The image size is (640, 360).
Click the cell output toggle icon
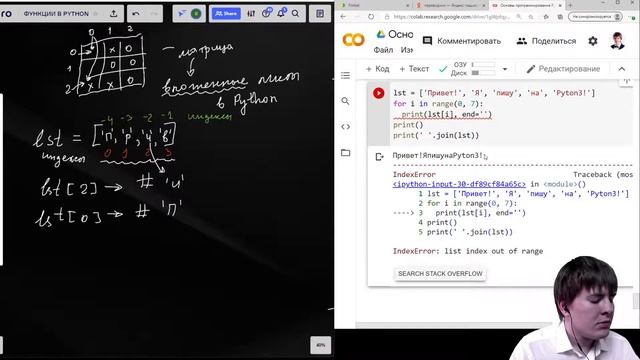[379, 157]
